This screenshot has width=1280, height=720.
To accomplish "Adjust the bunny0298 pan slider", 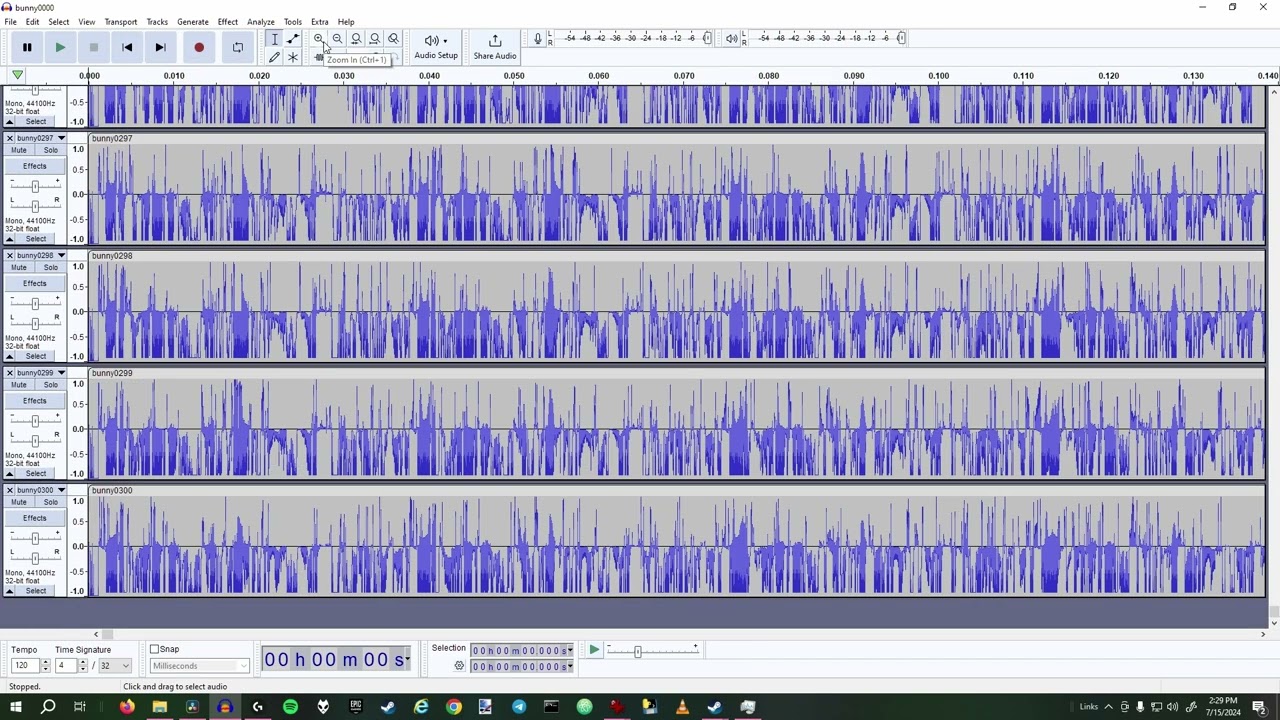I will 35,321.
